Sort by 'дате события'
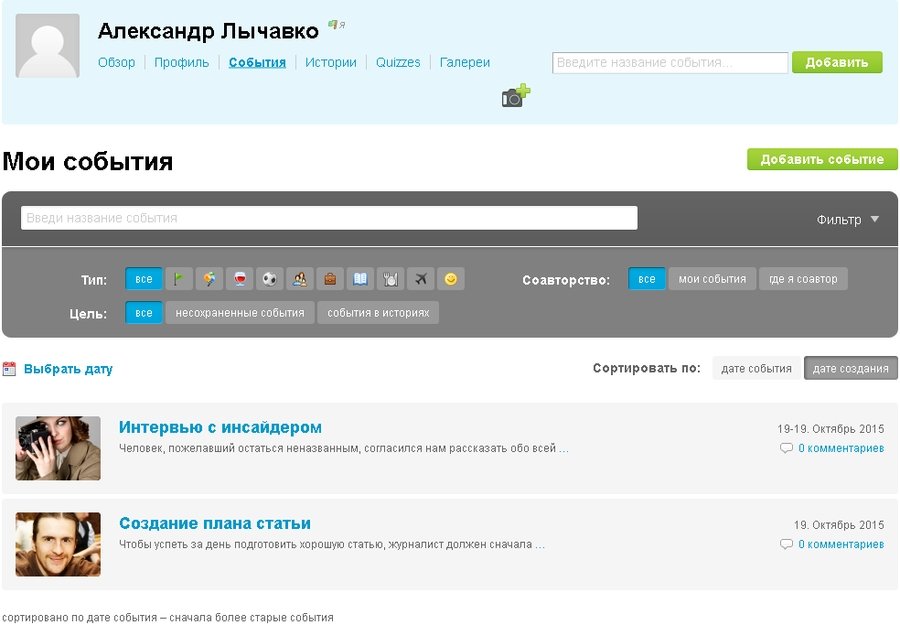The width and height of the screenshot is (900, 625). click(756, 368)
